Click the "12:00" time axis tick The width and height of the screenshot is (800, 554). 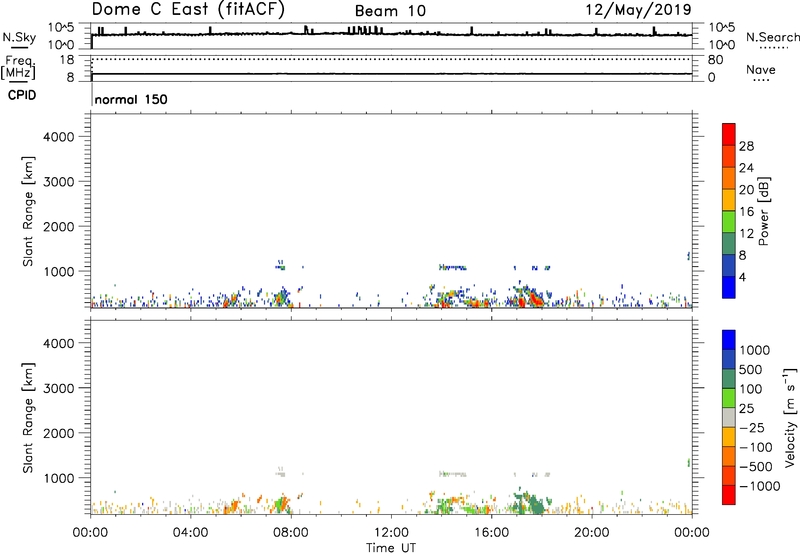click(x=391, y=533)
